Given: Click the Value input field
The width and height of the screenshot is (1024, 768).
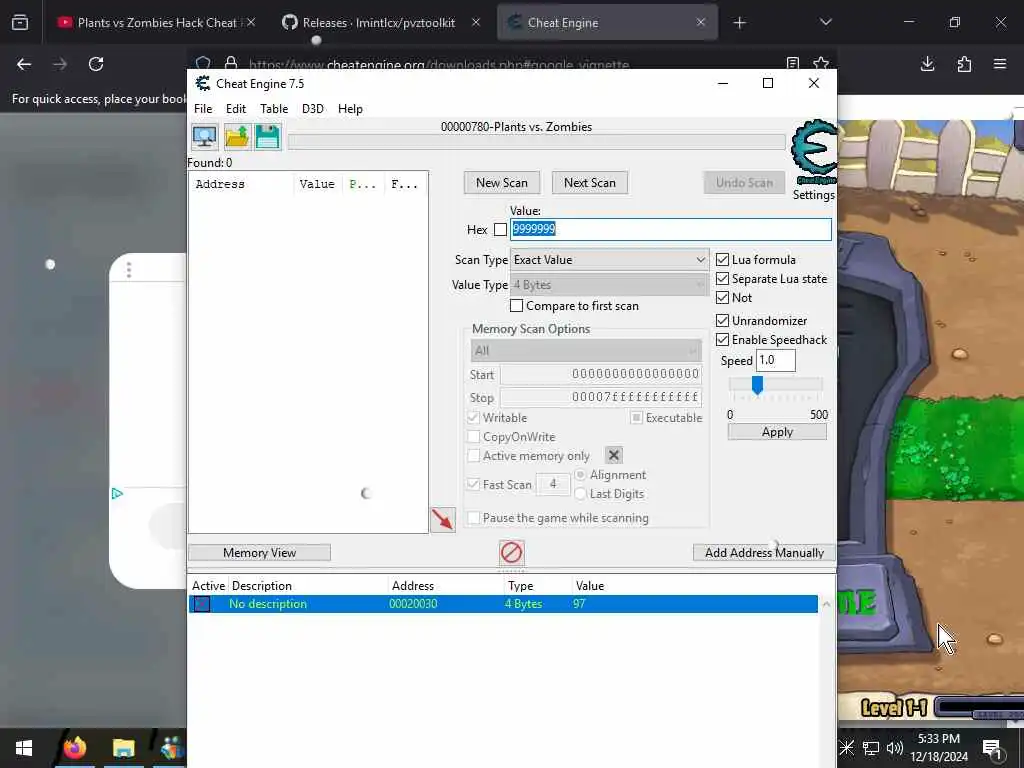Looking at the screenshot, I should pos(671,229).
